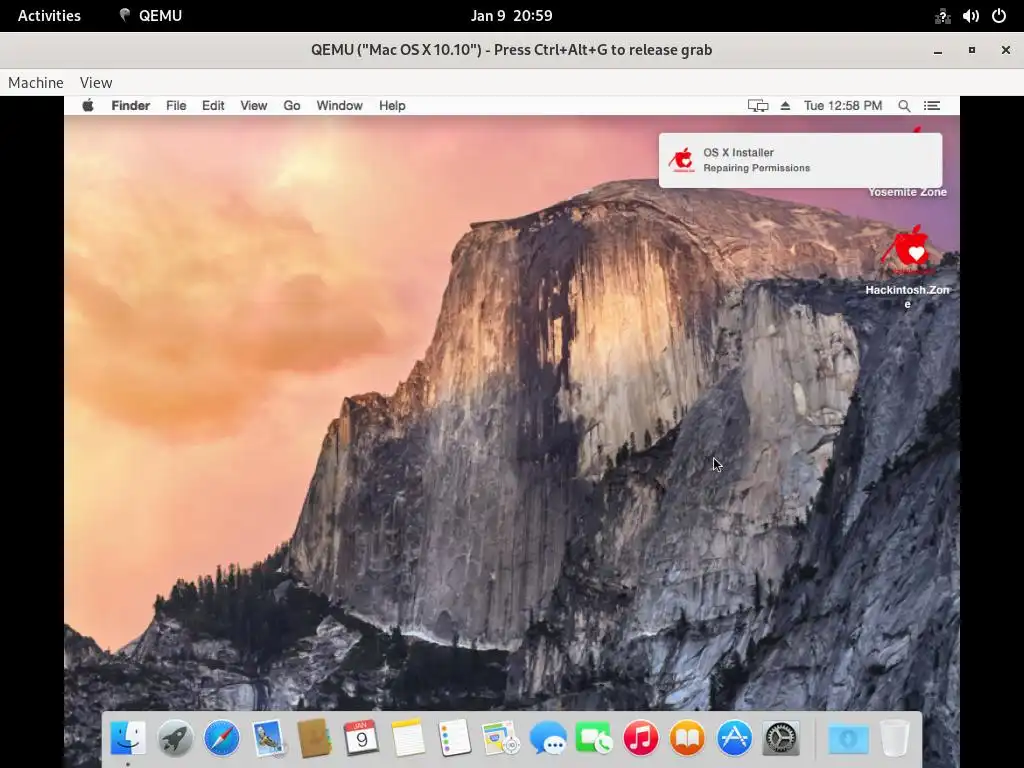Open Notification Center list icon
Image resolution: width=1024 pixels, height=768 pixels.
[x=931, y=106]
